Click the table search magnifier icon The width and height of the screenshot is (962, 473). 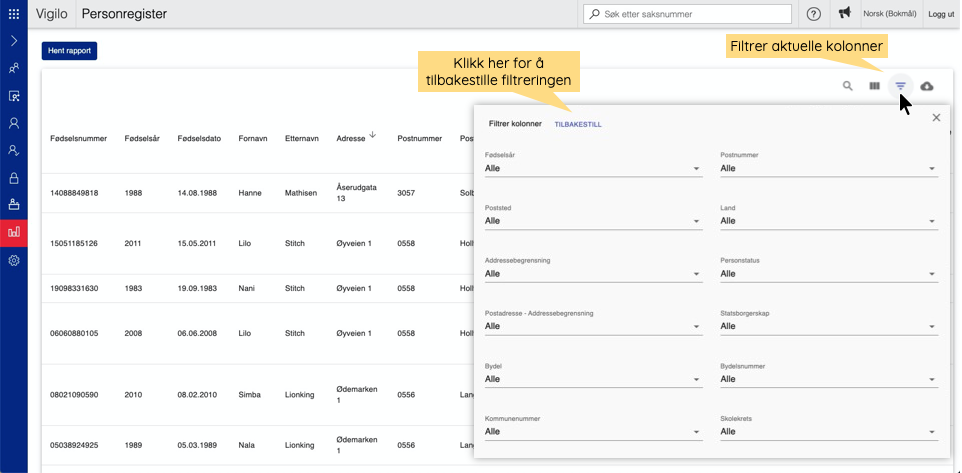(x=848, y=86)
